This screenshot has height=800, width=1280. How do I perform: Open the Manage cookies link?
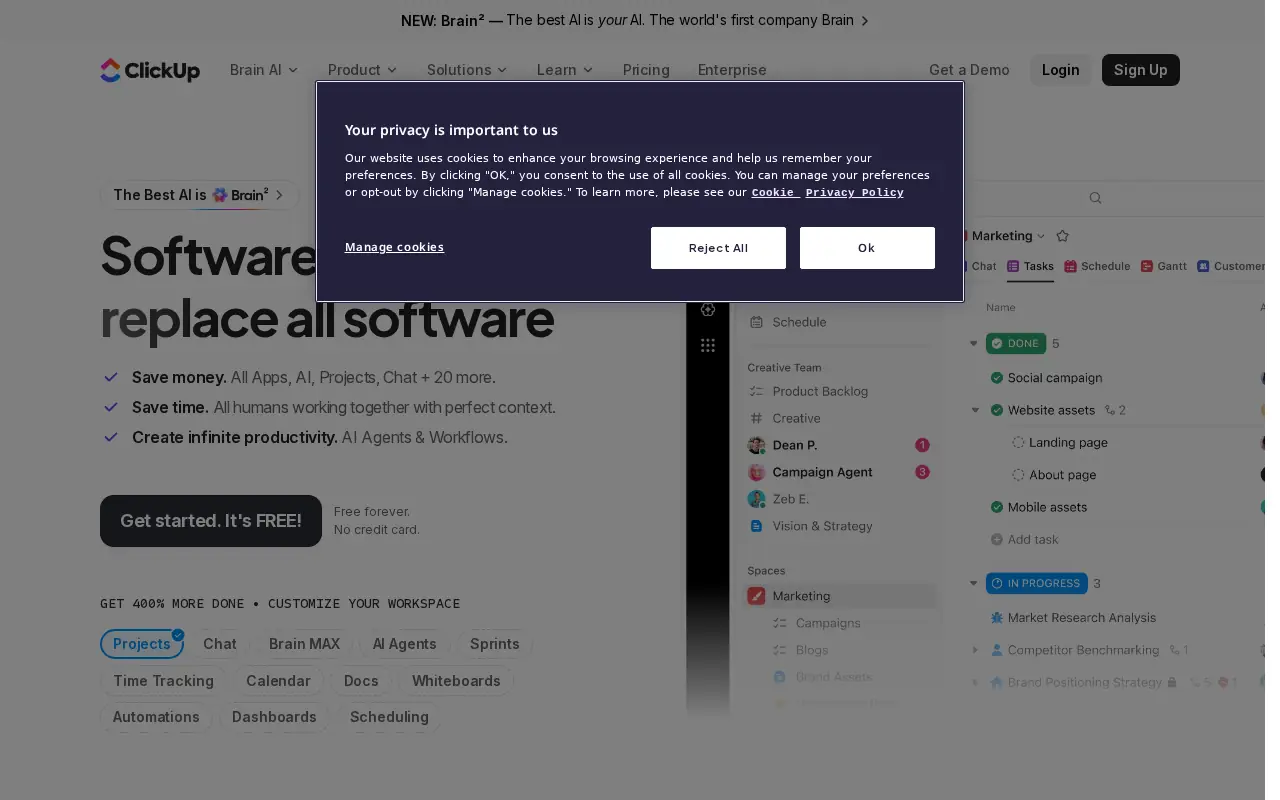coord(394,247)
